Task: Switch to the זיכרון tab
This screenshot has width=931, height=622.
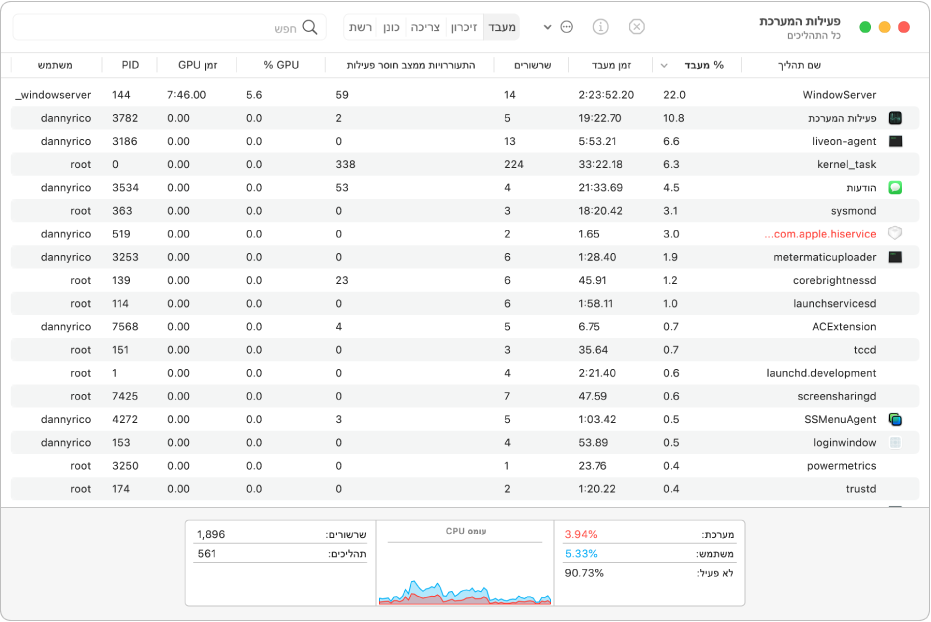Action: (464, 27)
